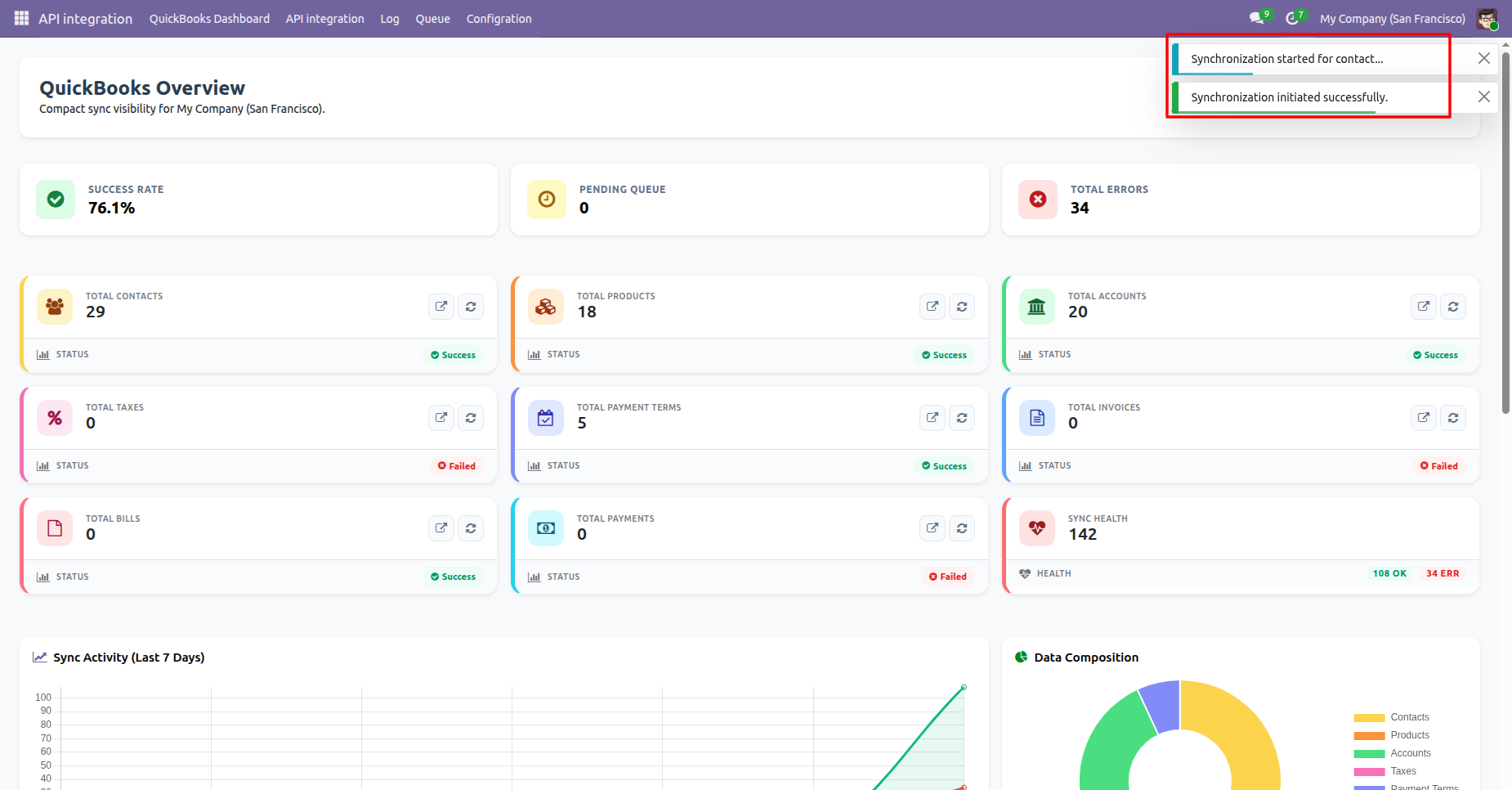Open Total Invoices external link icon

point(1424,418)
